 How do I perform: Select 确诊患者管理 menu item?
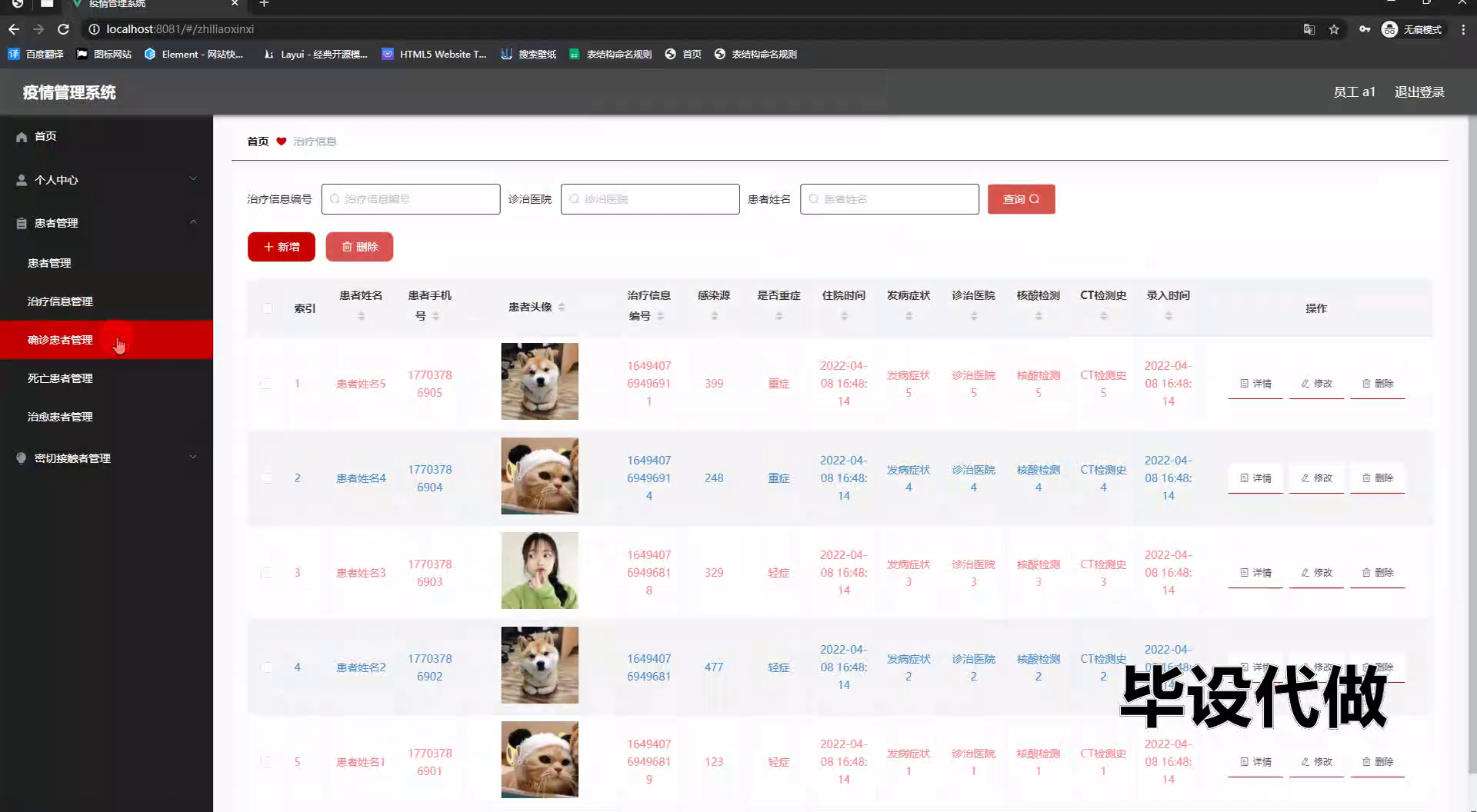[106, 340]
